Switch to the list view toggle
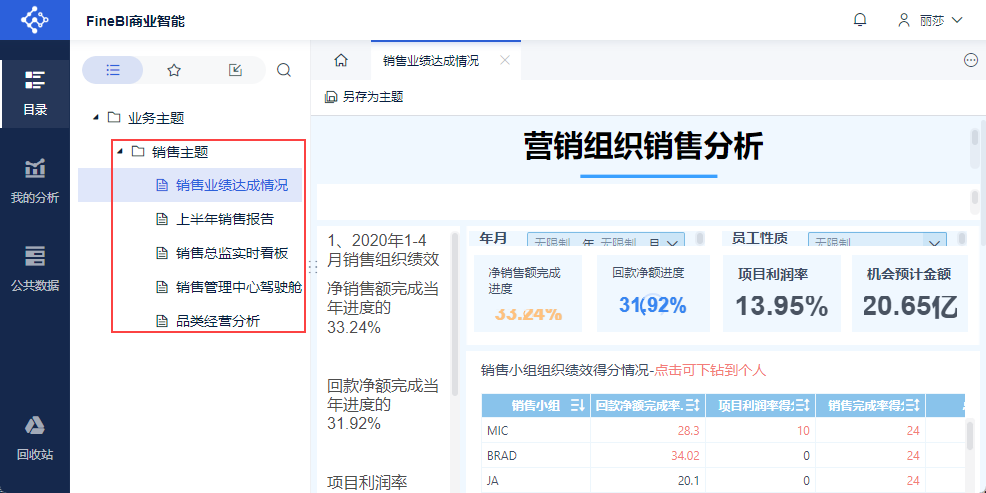986x493 pixels. [x=113, y=70]
